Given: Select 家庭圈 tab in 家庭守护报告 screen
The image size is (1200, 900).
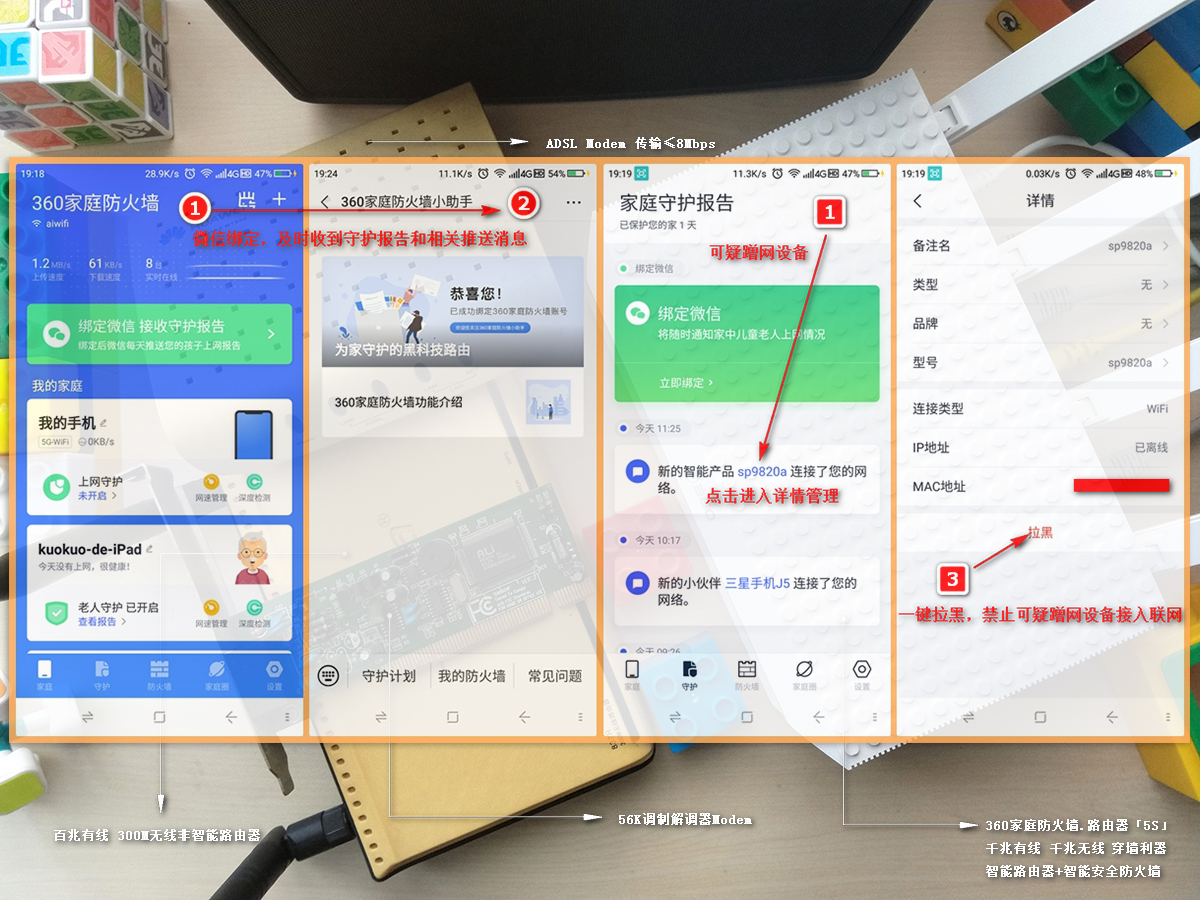Looking at the screenshot, I should coord(804,676).
